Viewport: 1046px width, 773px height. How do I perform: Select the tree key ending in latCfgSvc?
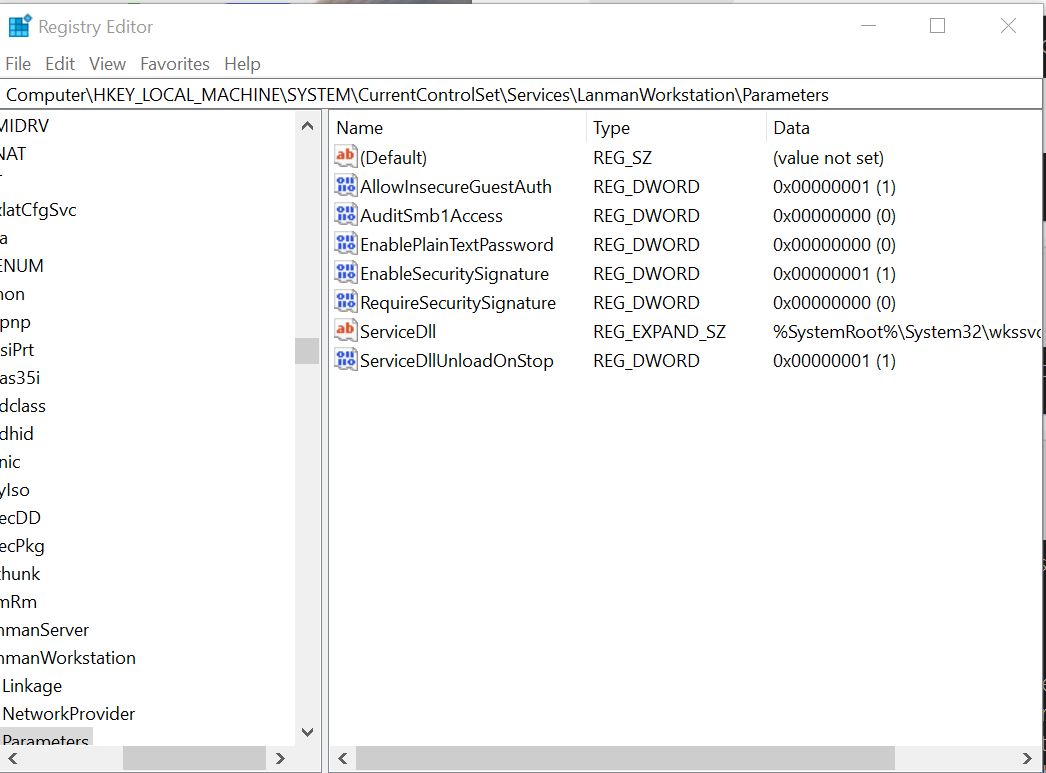38,210
